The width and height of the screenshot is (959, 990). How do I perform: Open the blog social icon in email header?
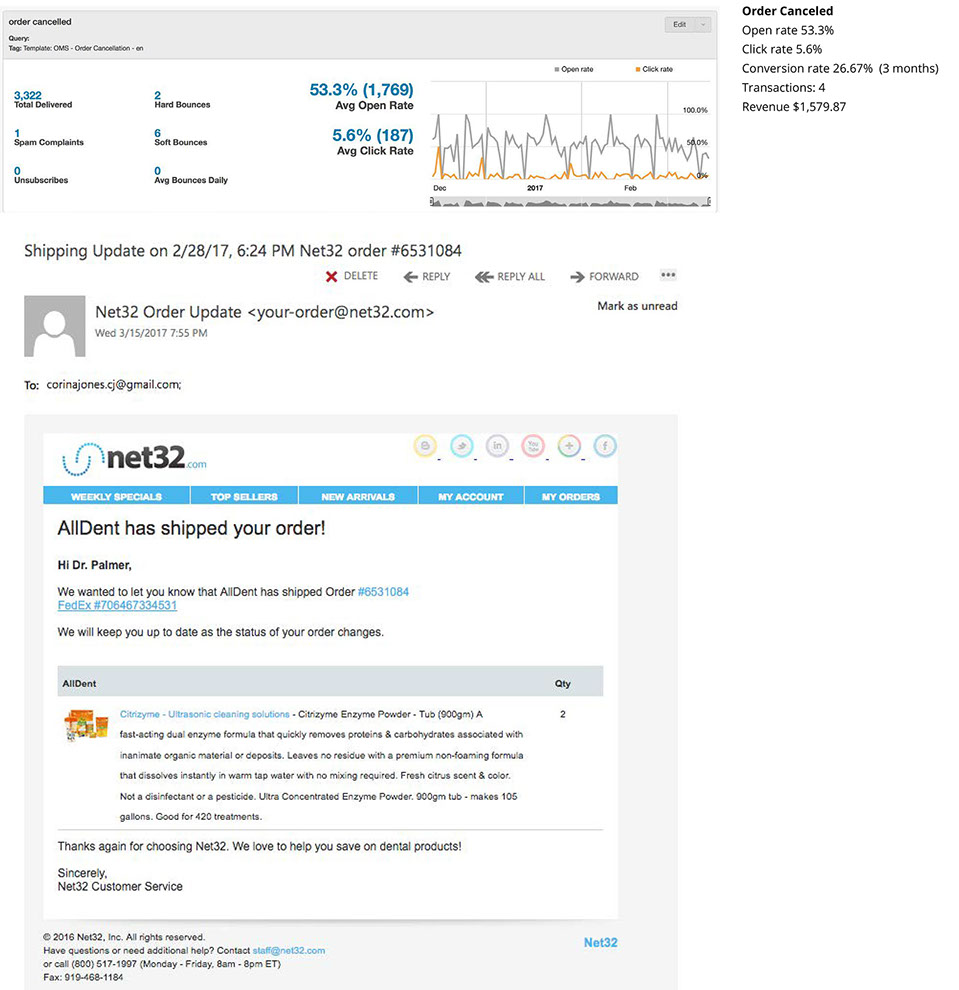(426, 446)
